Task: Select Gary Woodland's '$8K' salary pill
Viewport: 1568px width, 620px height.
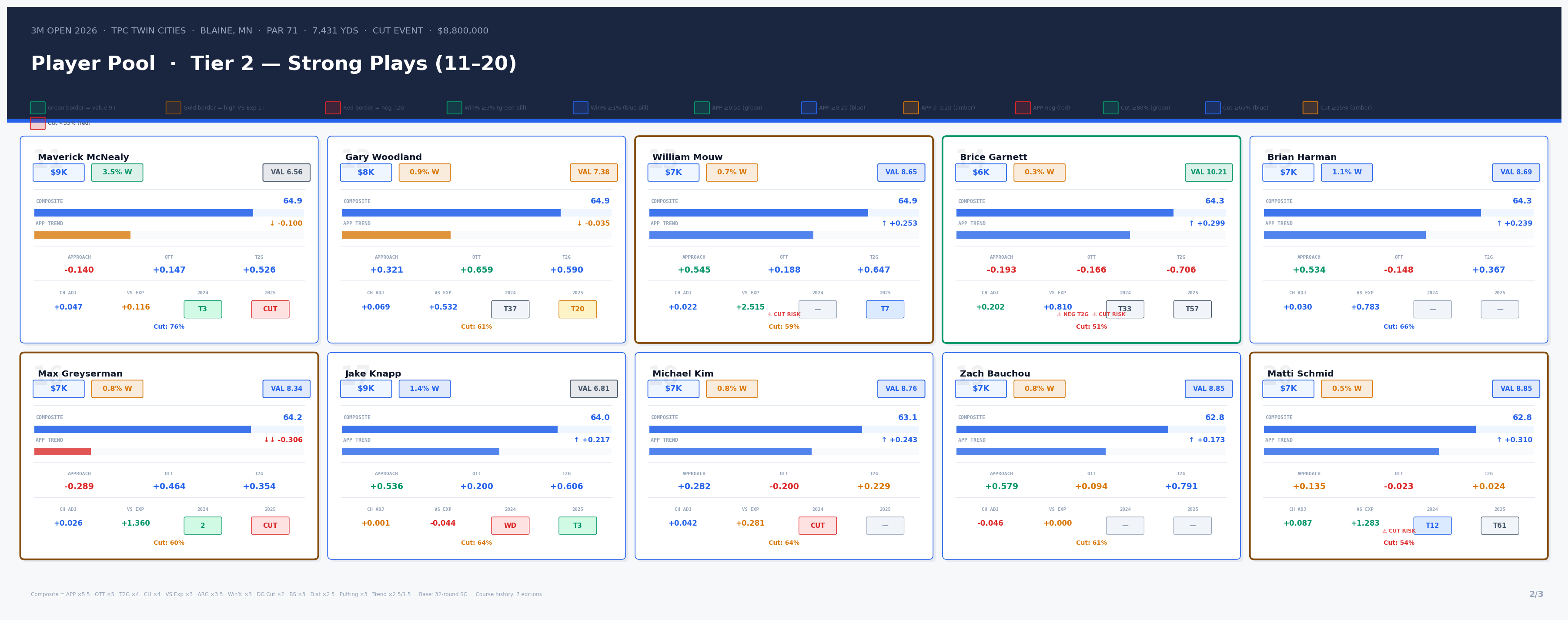Action: 366,172
